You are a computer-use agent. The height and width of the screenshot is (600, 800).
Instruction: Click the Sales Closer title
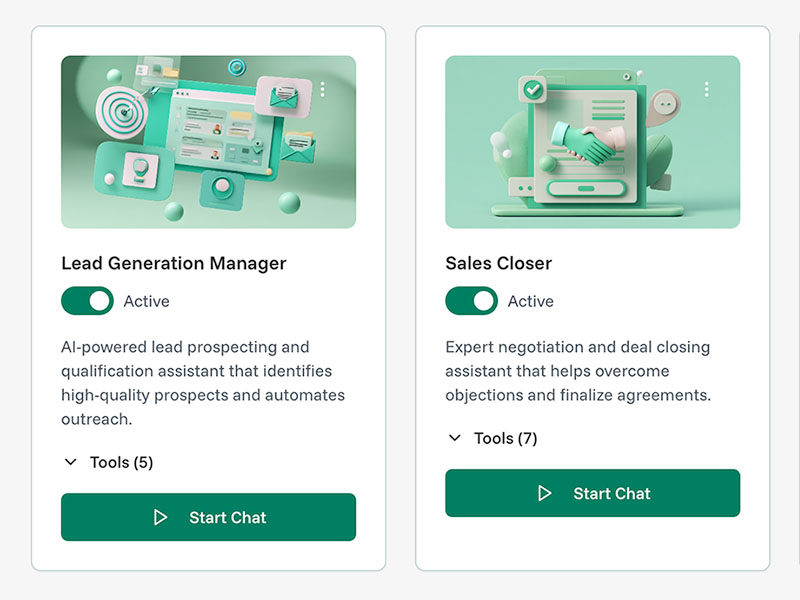click(498, 264)
